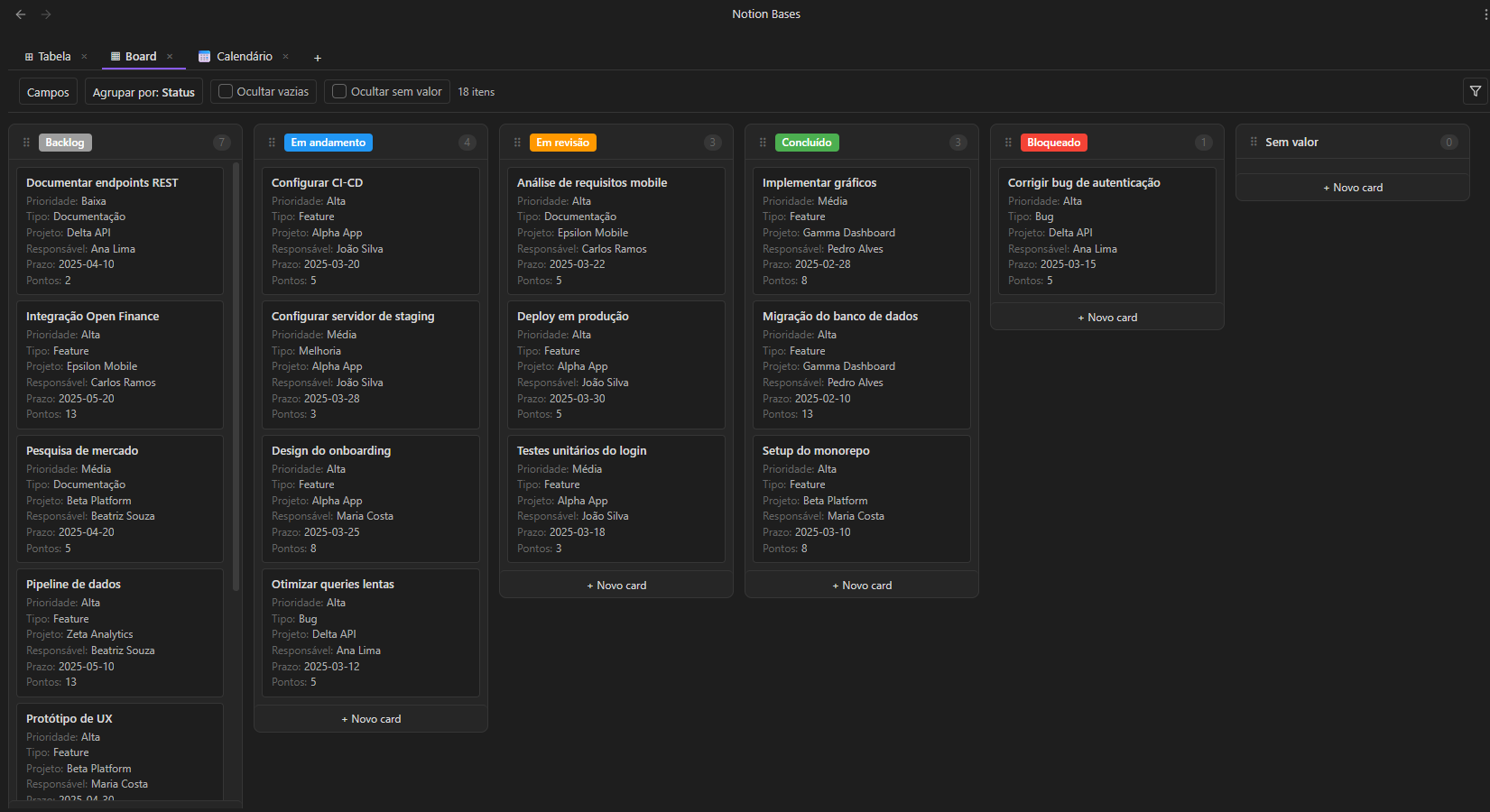Switch to the Tabela tab
This screenshot has width=1490, height=812.
click(51, 56)
